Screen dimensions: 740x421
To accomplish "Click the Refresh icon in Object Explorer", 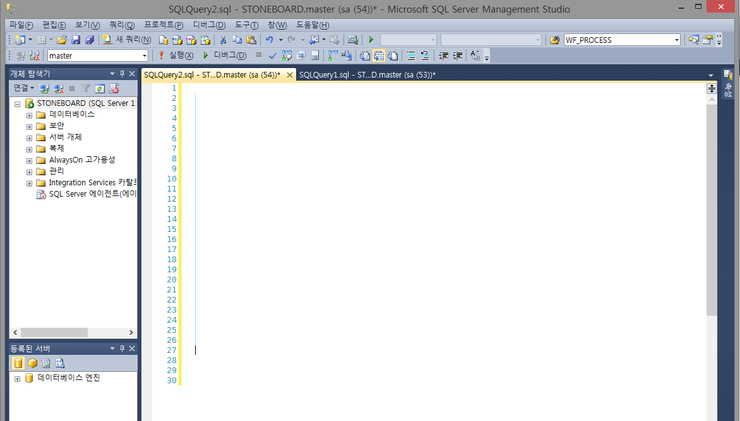I will (x=100, y=88).
